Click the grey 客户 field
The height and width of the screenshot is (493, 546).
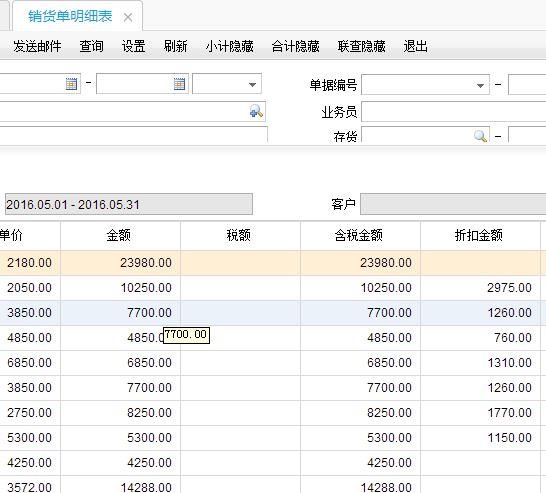click(x=453, y=204)
